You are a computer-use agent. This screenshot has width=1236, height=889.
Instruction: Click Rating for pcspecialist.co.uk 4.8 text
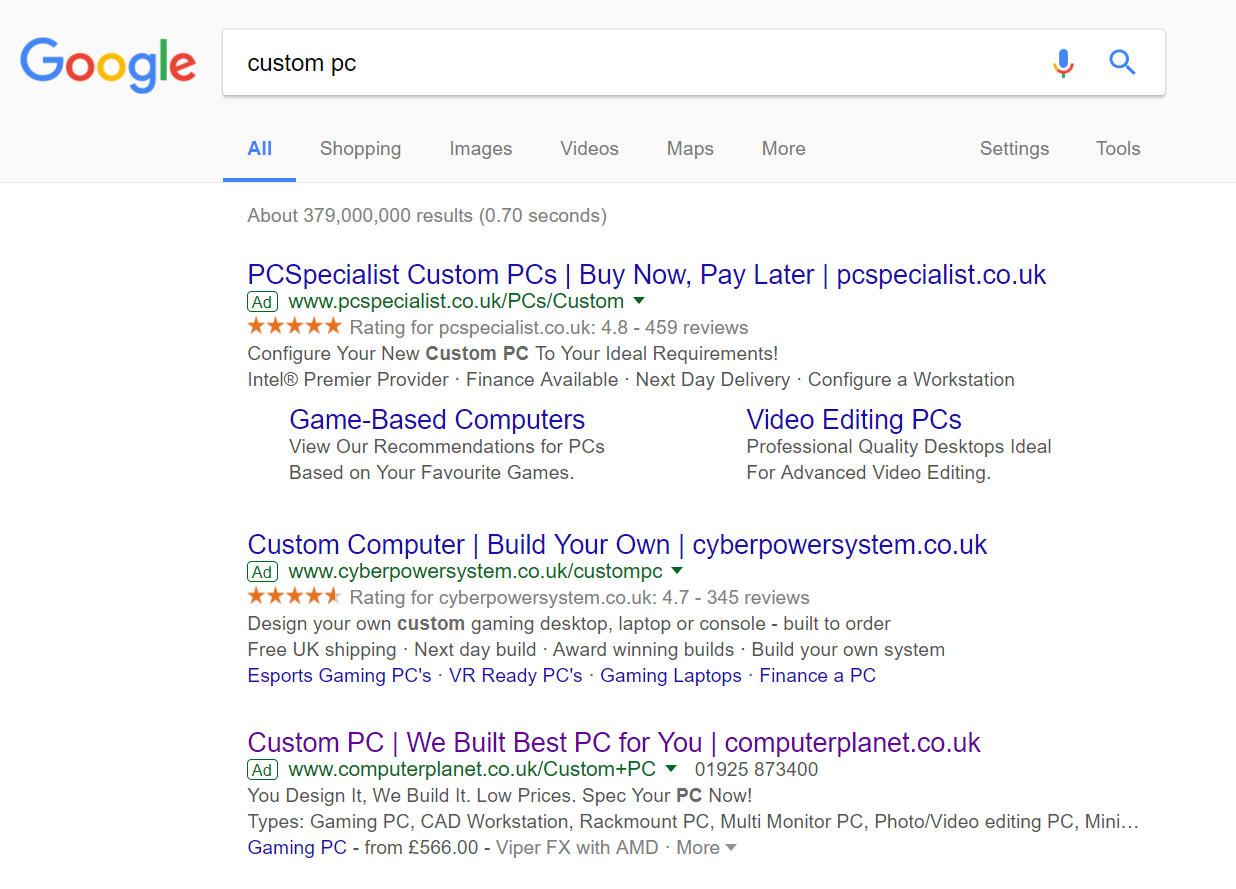(549, 327)
